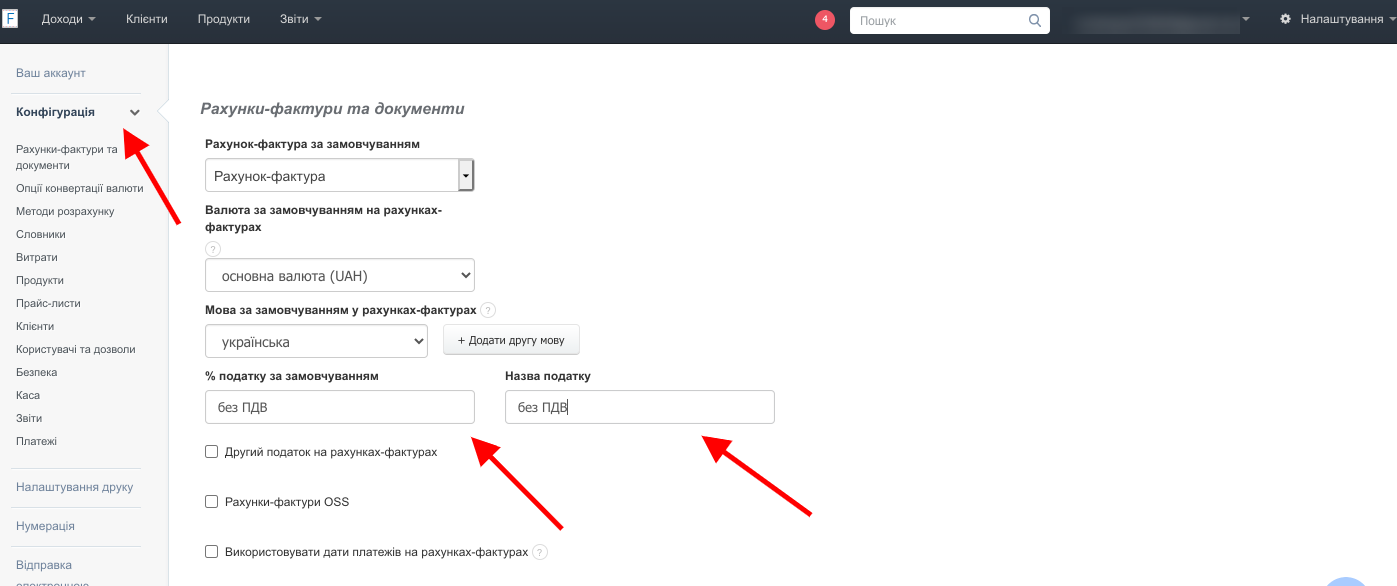Go to Ваш аккаунт

[51, 73]
